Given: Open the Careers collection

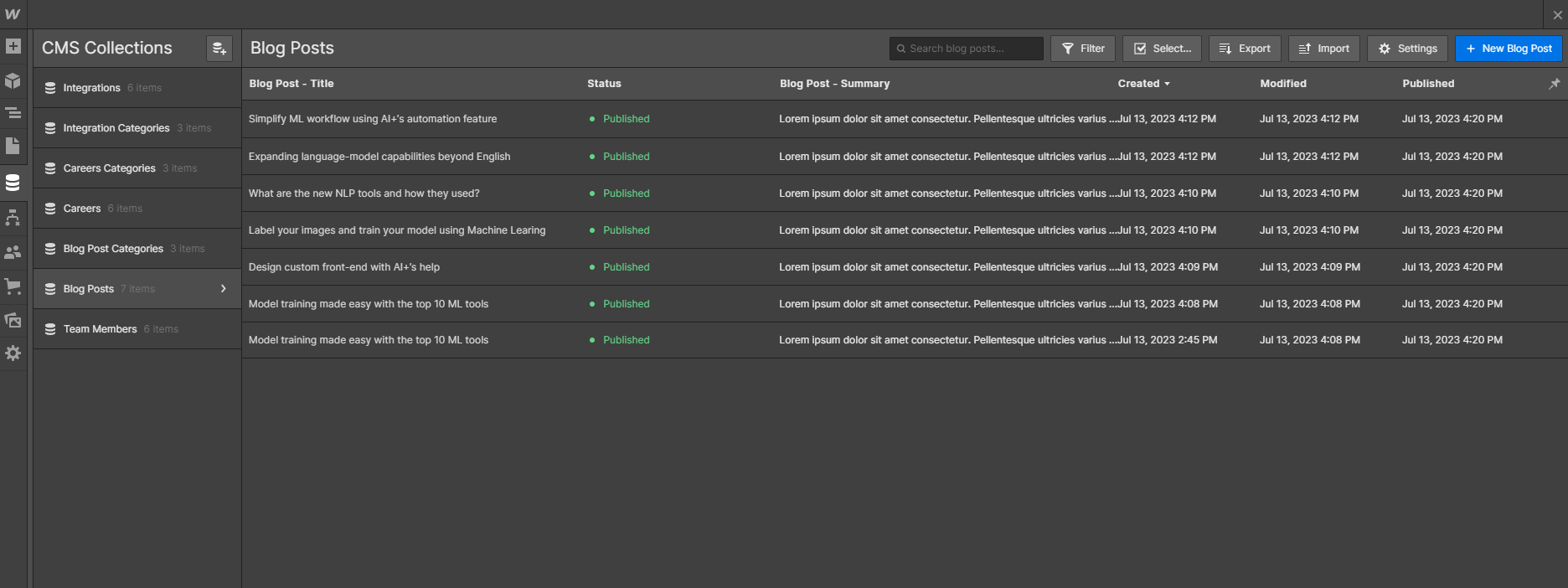Looking at the screenshot, I should pyautogui.click(x=137, y=209).
